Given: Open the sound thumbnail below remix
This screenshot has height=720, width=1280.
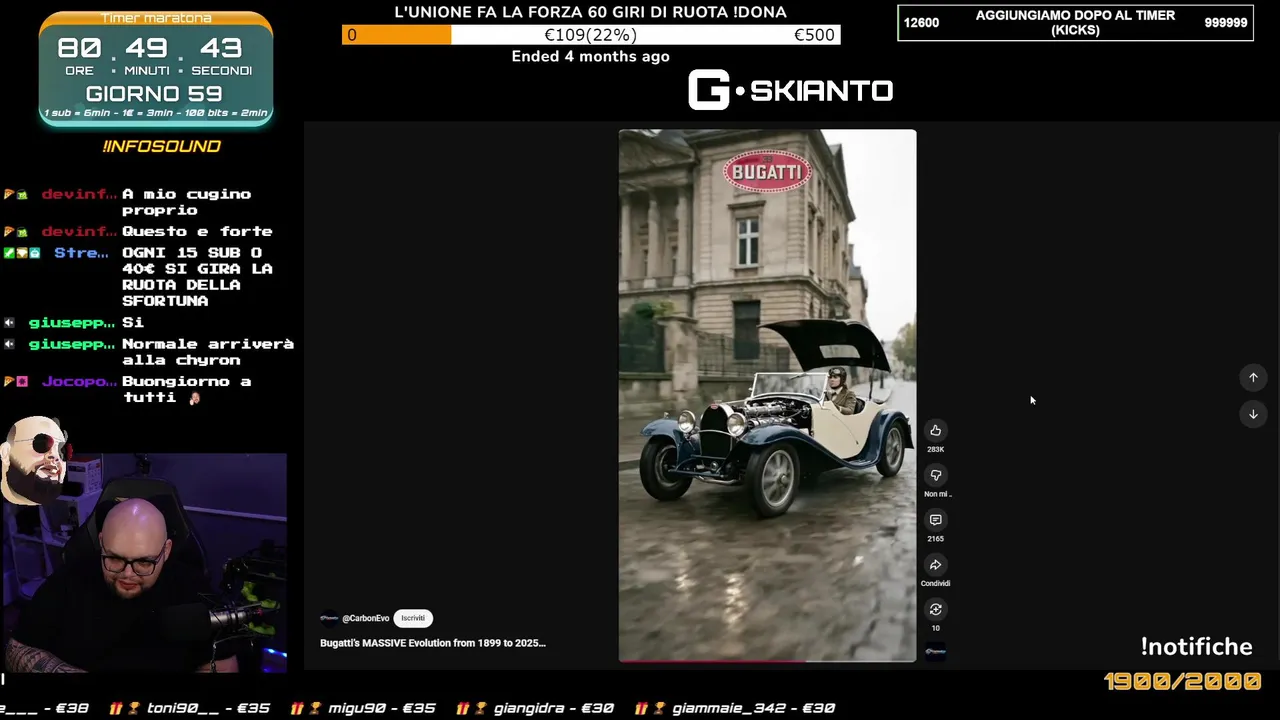Looking at the screenshot, I should 935,651.
